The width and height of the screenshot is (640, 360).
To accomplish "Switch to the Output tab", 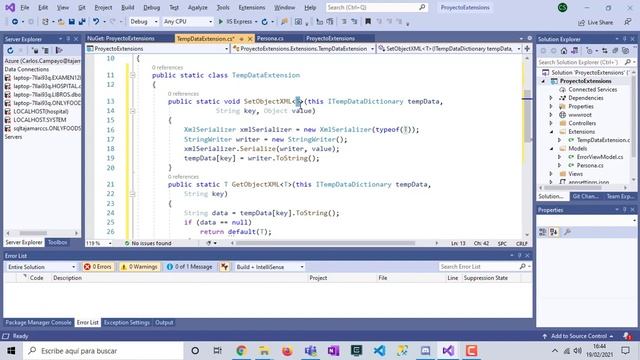I will click(x=164, y=322).
